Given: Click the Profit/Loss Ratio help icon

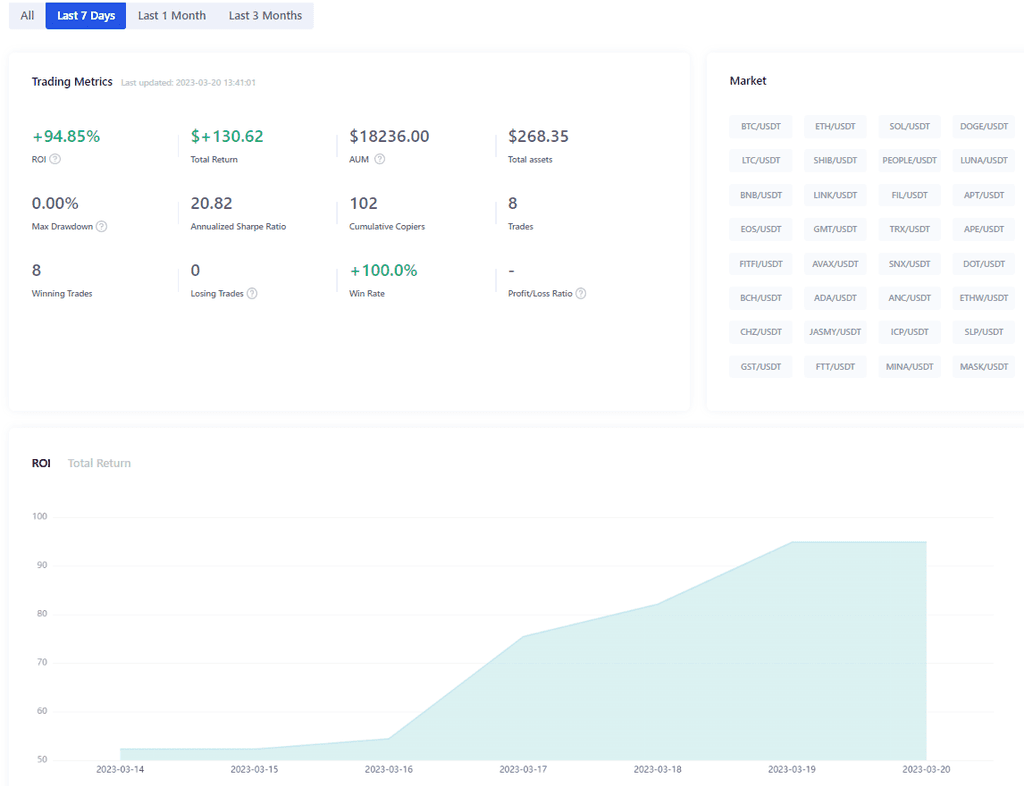Looking at the screenshot, I should (x=581, y=293).
